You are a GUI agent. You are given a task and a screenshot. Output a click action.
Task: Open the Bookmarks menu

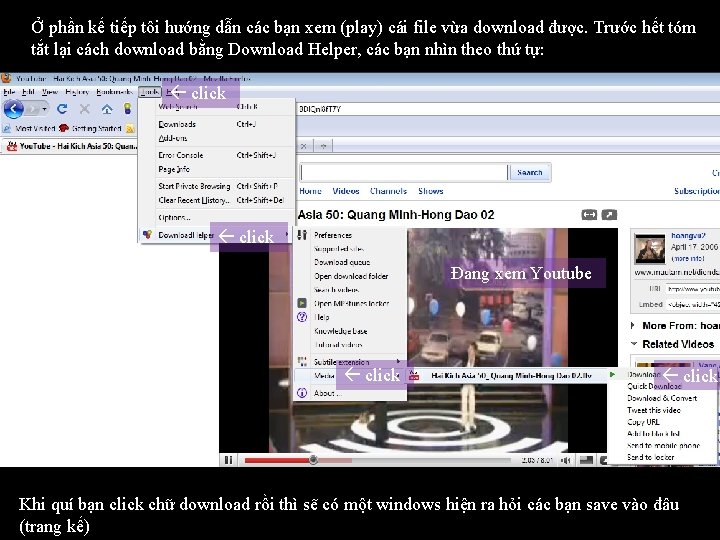(x=114, y=92)
